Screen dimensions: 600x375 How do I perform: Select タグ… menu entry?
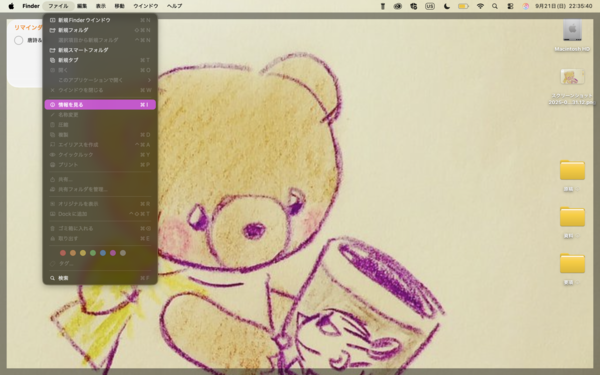100,263
